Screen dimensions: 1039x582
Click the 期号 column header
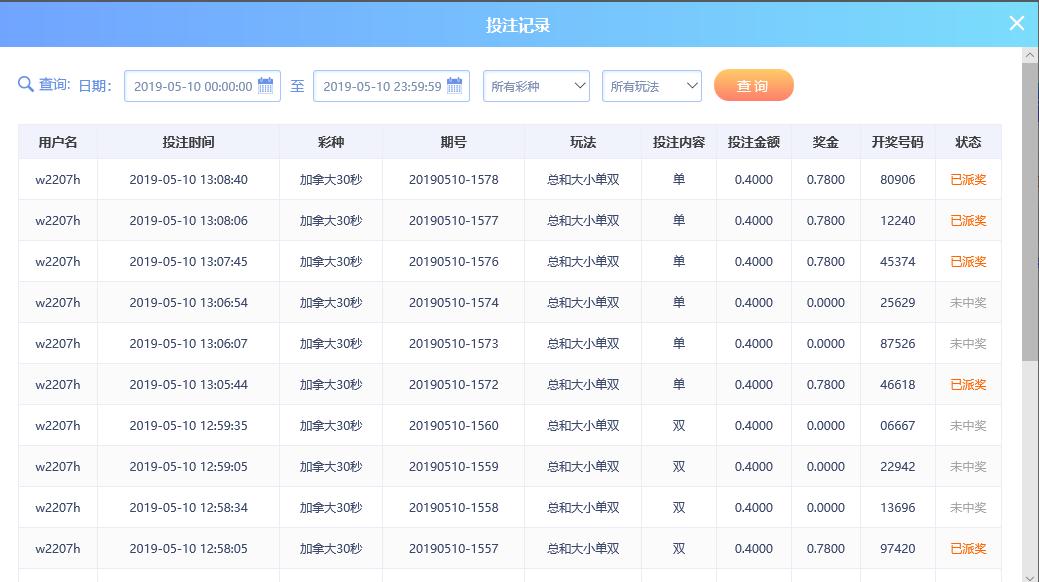tap(453, 142)
